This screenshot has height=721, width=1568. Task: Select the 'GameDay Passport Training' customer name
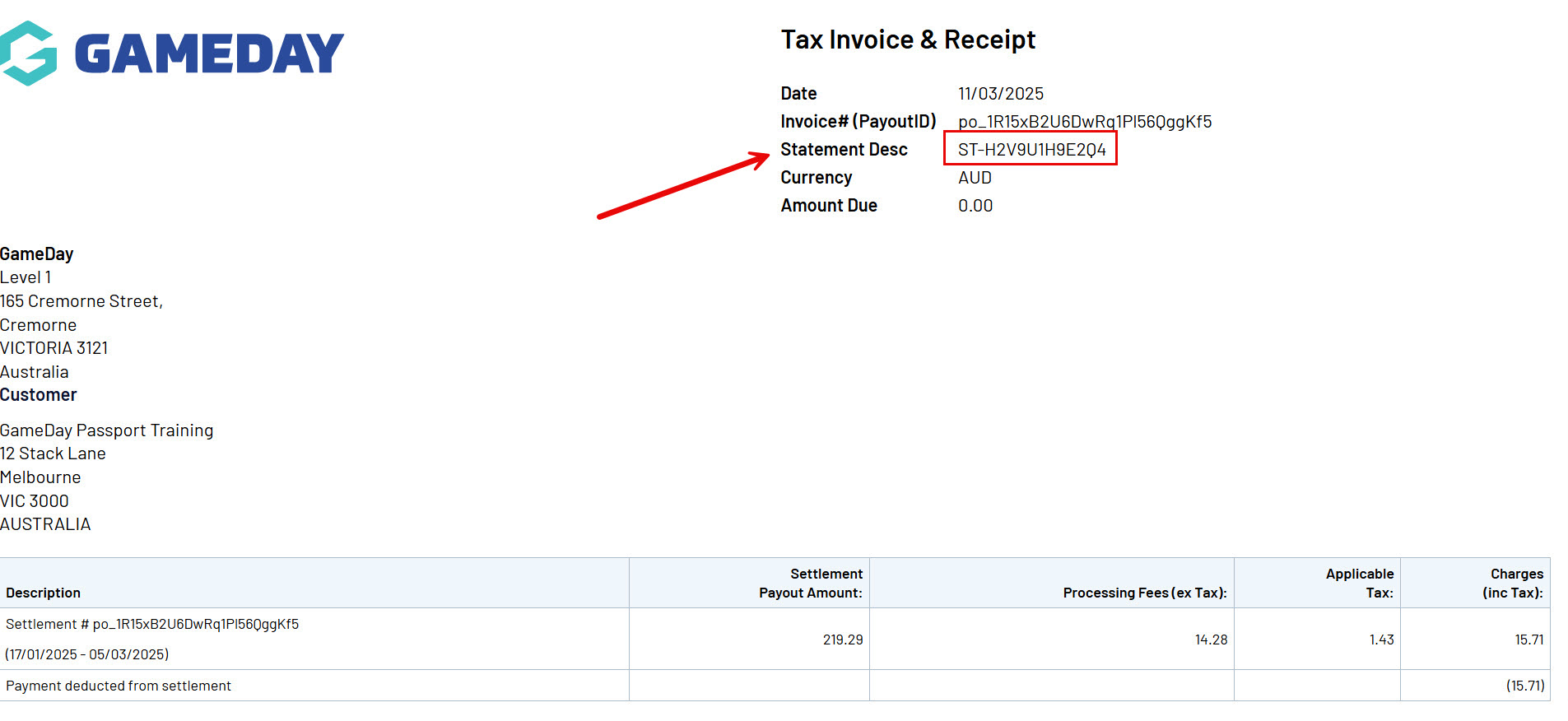(x=107, y=430)
